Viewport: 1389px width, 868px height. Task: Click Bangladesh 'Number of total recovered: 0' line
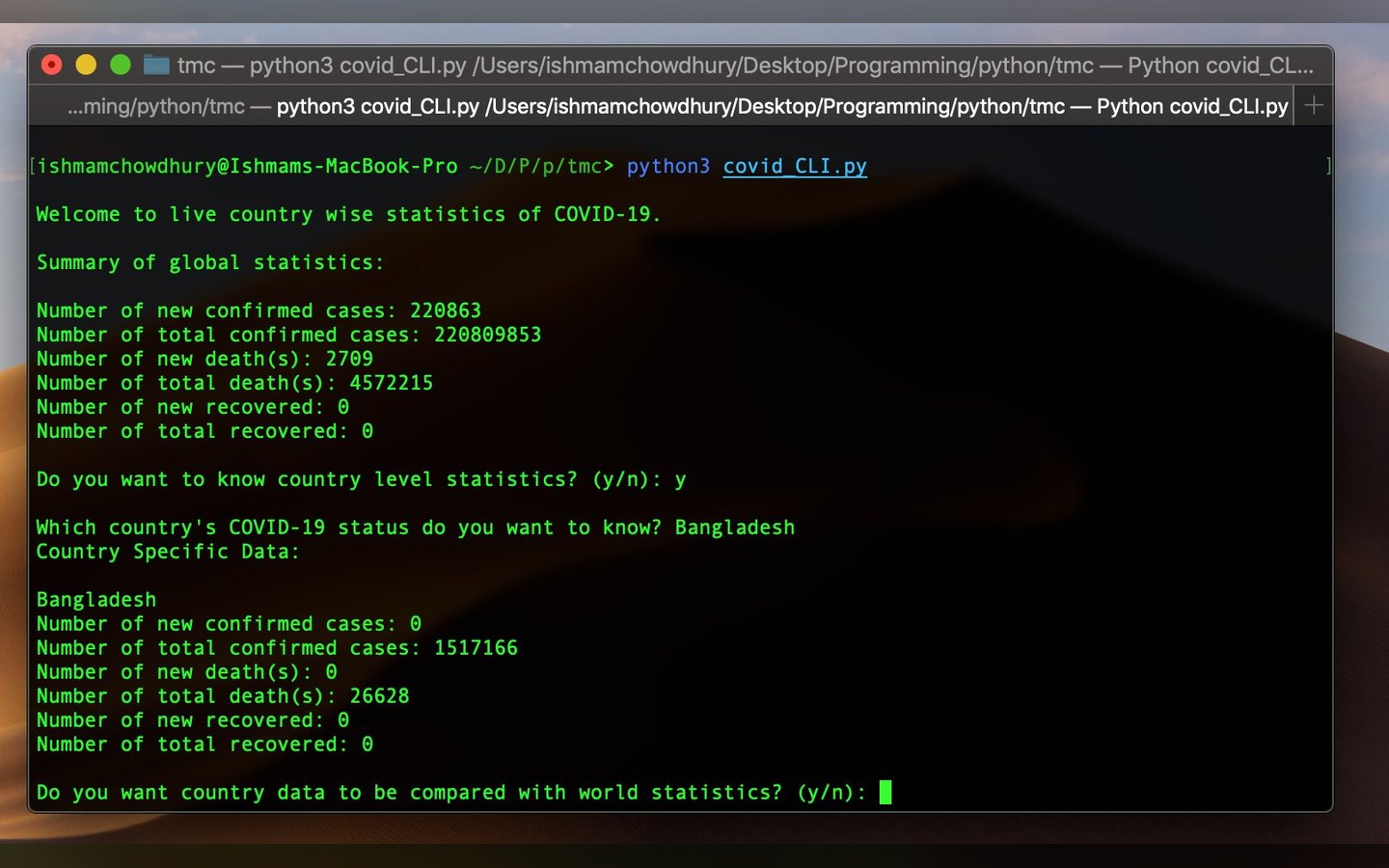(204, 745)
